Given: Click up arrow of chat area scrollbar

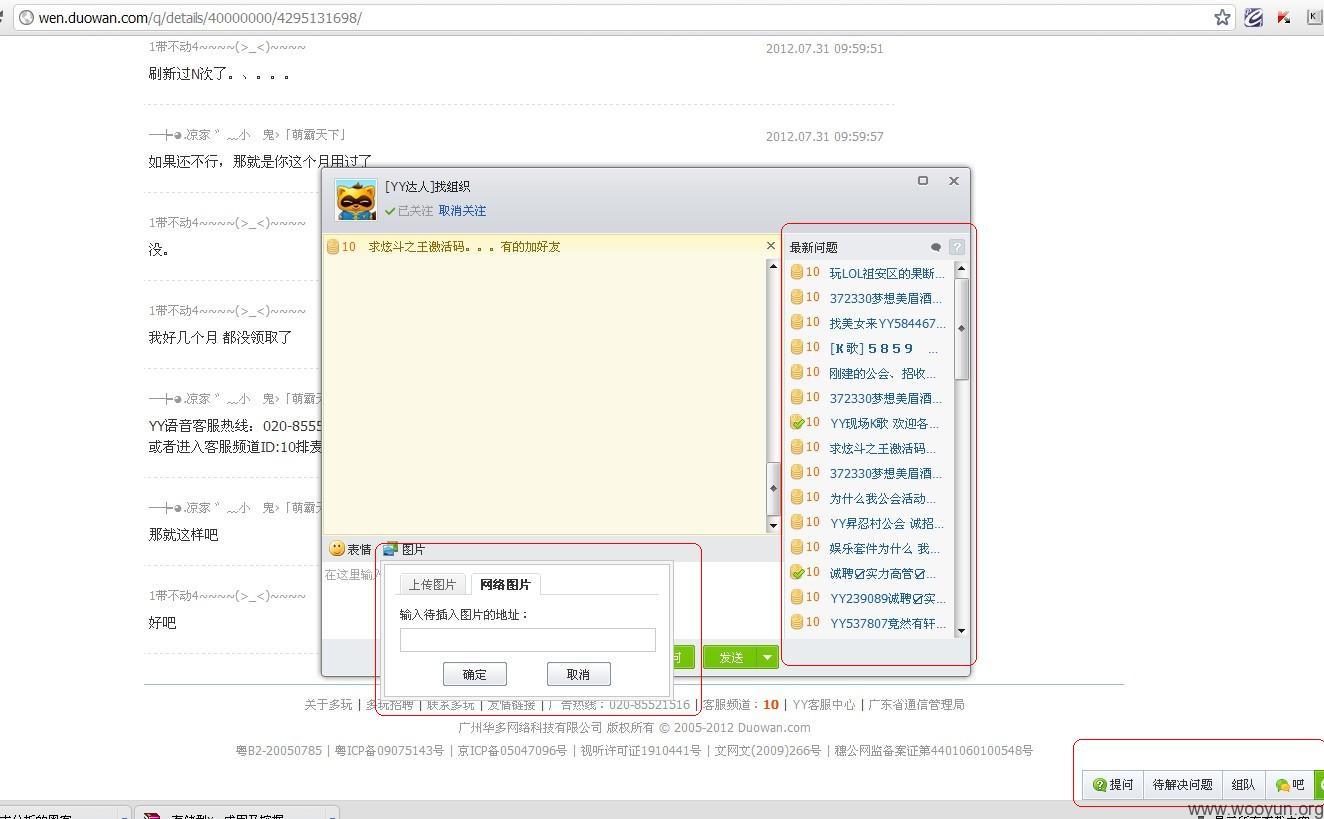Looking at the screenshot, I should pyautogui.click(x=773, y=266).
